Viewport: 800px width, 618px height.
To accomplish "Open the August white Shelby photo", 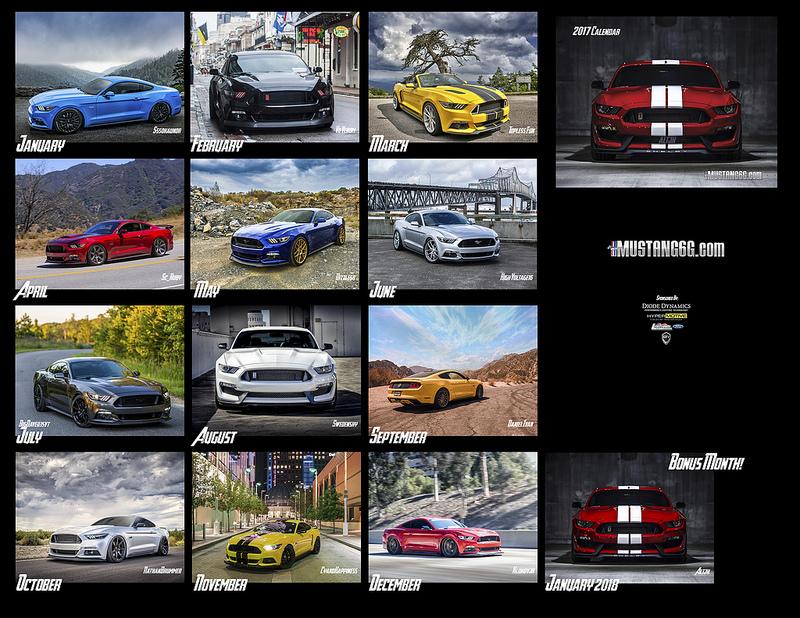I will point(276,370).
